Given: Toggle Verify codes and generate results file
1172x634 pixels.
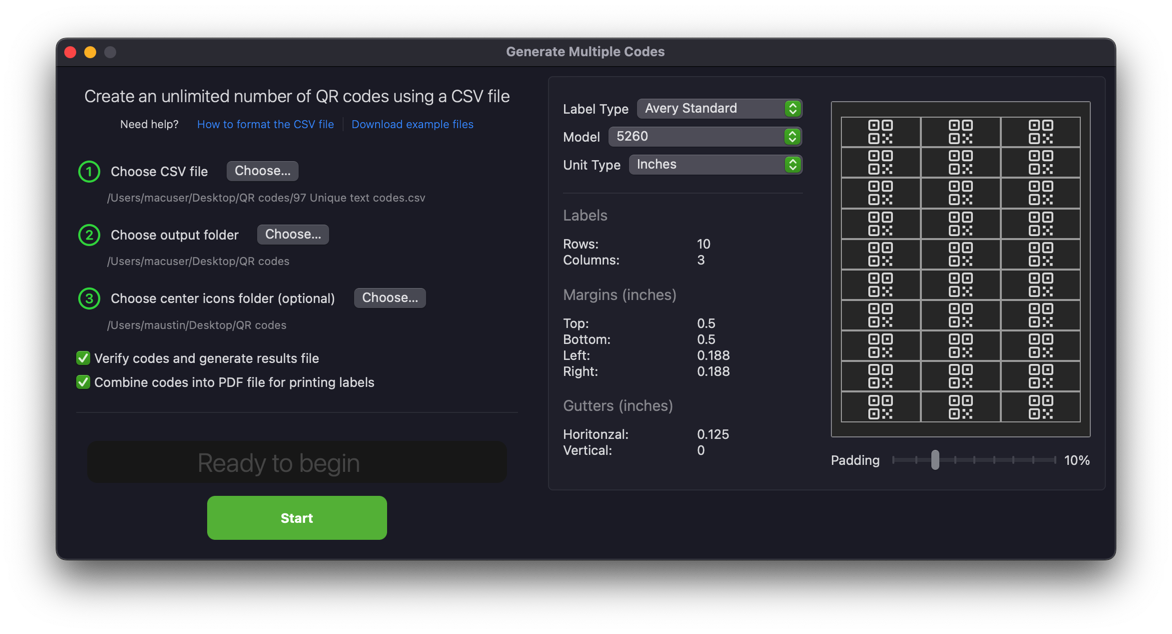Looking at the screenshot, I should click(x=83, y=358).
